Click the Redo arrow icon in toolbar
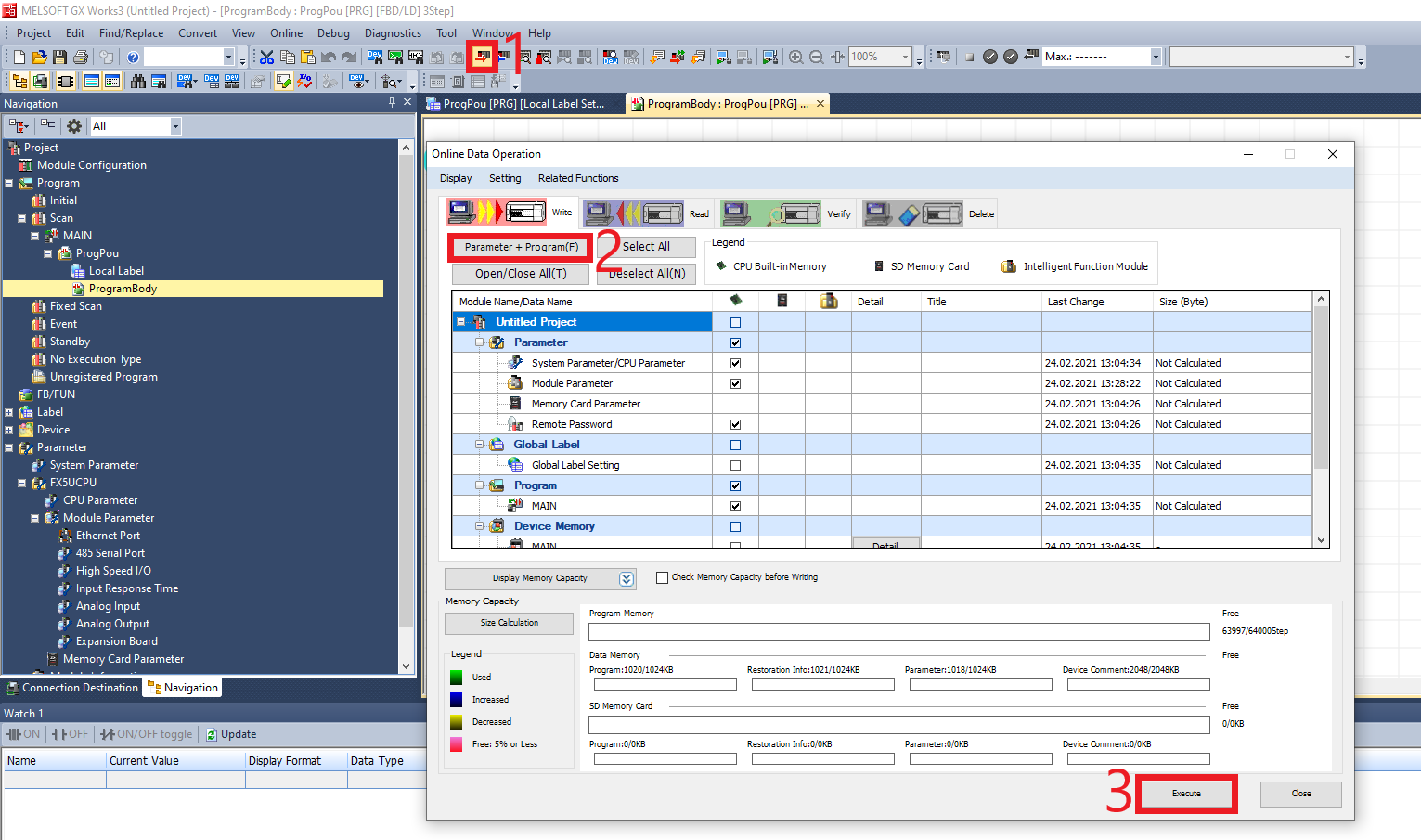Image resolution: width=1421 pixels, height=840 pixels. (349, 57)
